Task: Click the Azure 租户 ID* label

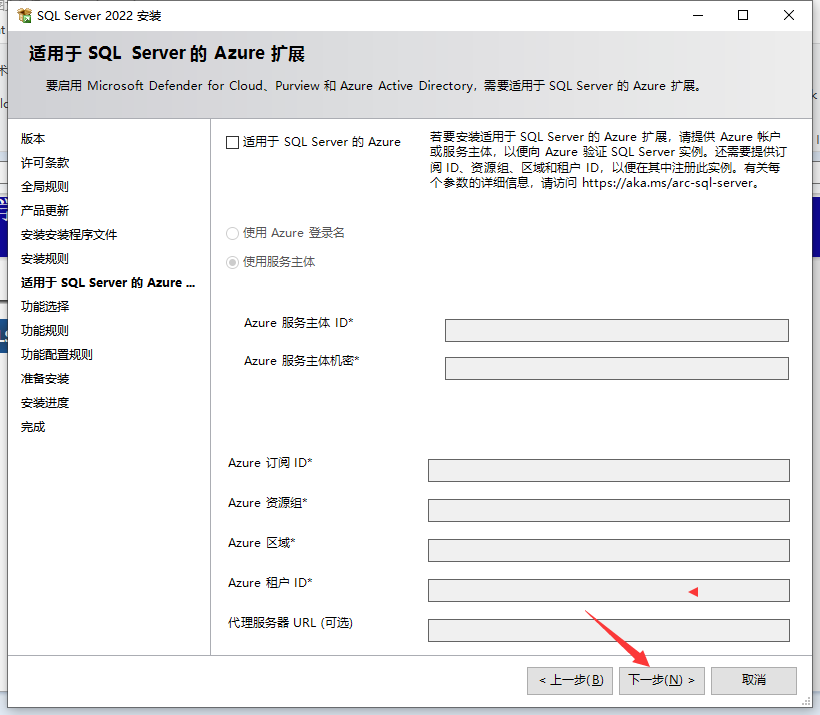Action: pos(270,583)
